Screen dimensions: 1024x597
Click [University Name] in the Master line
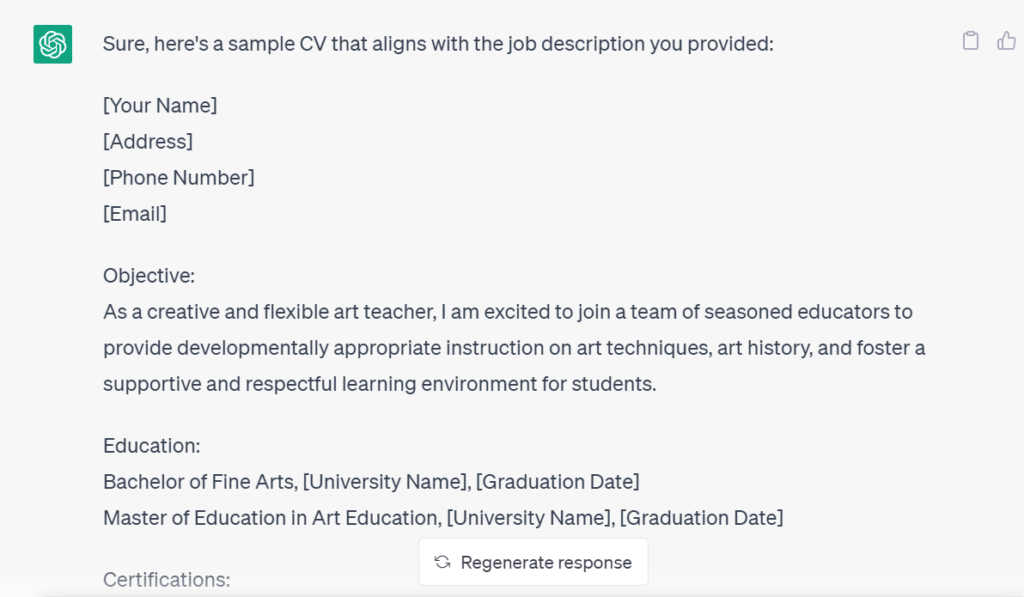point(530,517)
